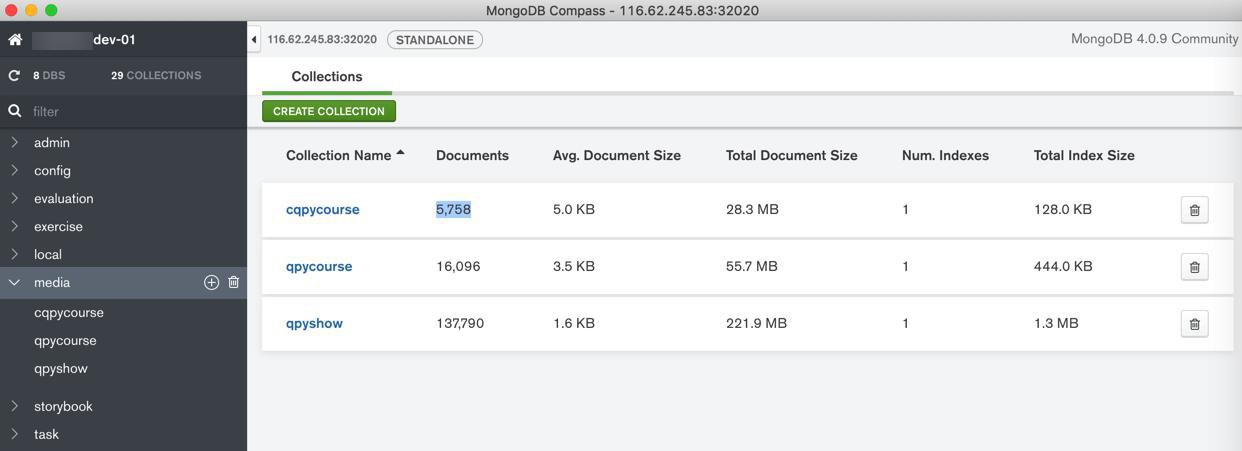This screenshot has width=1242, height=451.
Task: Collapse the media database tree
Action: pyautogui.click(x=15, y=283)
